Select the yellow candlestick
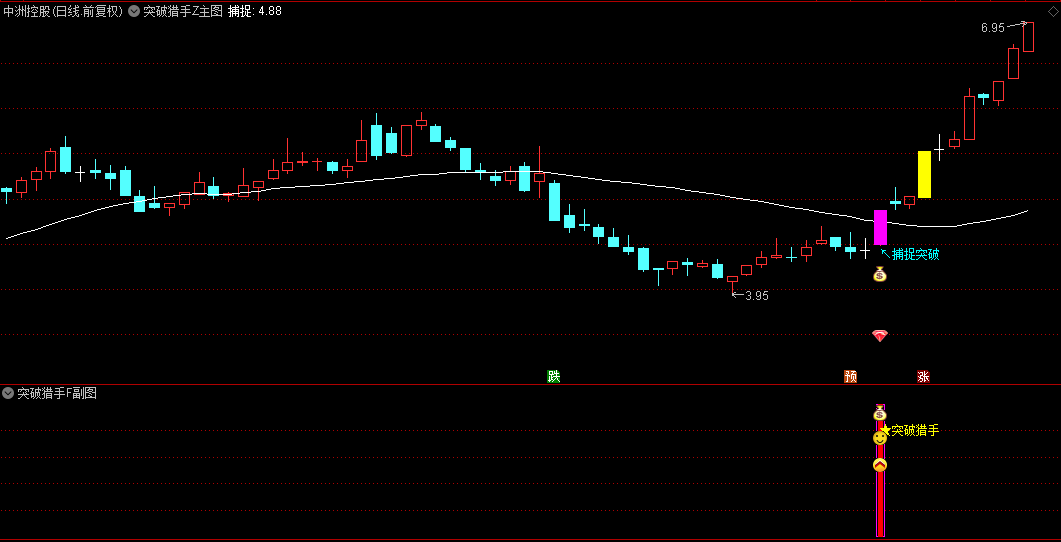The width and height of the screenshot is (1061, 542). click(924, 175)
